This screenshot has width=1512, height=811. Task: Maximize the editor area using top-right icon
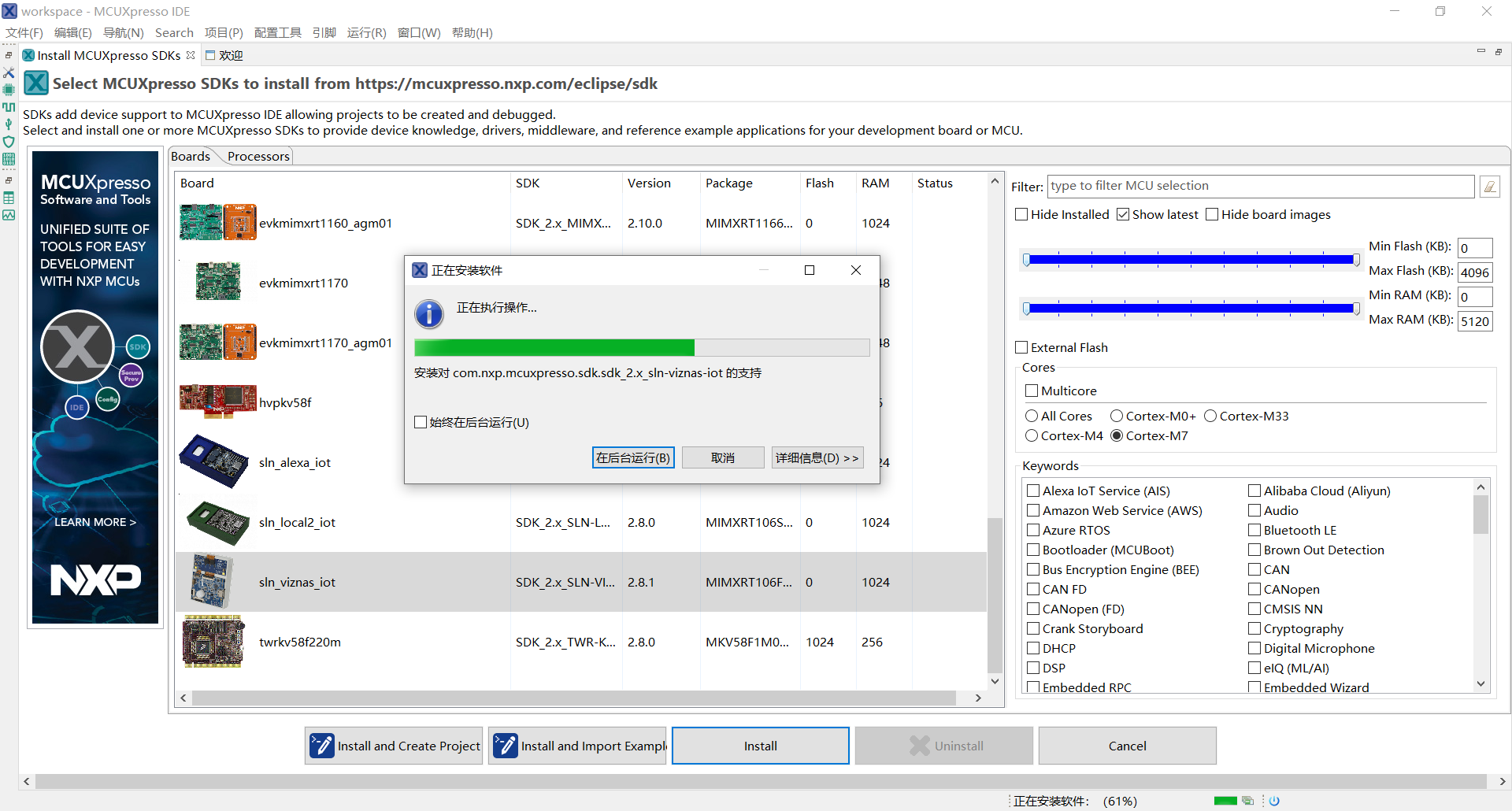tap(1498, 51)
